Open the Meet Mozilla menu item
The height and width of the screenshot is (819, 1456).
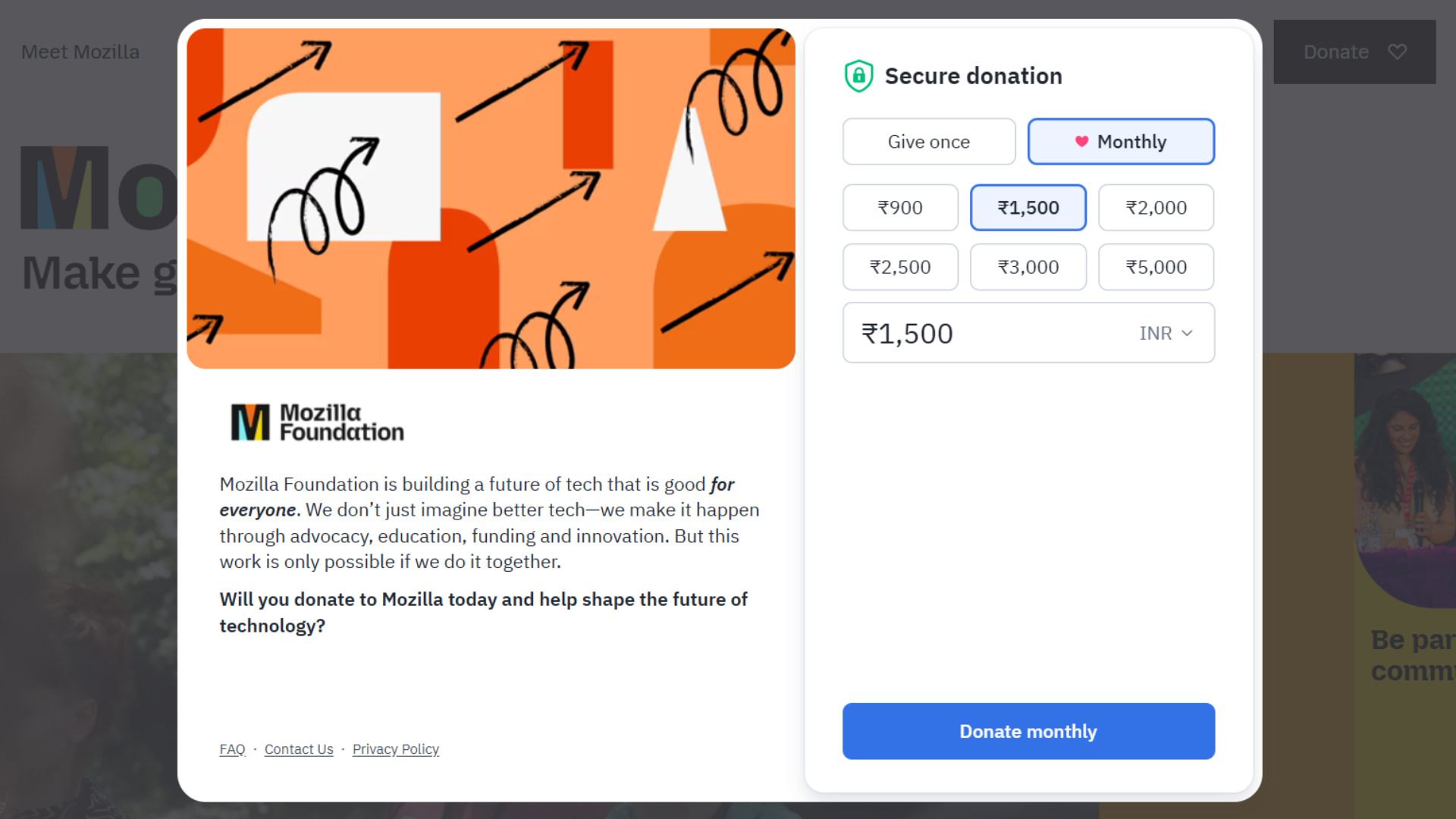point(80,52)
